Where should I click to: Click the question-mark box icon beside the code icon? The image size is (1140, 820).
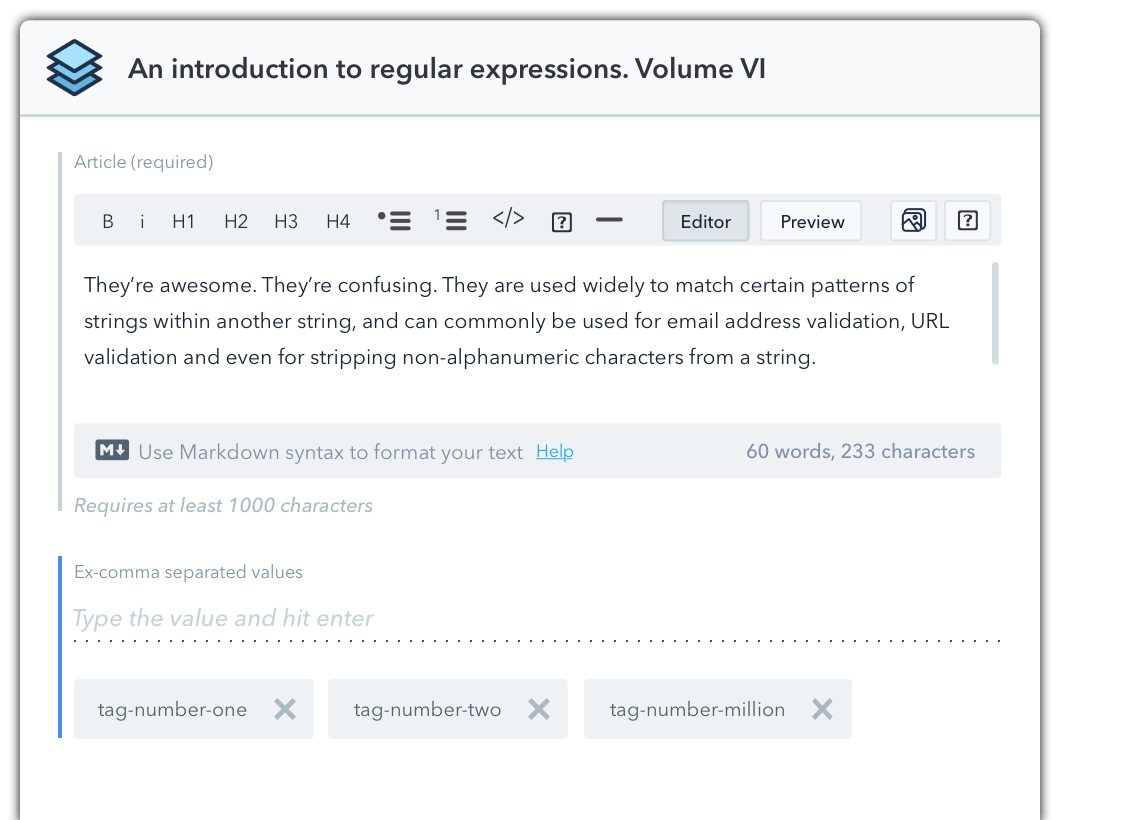click(561, 222)
